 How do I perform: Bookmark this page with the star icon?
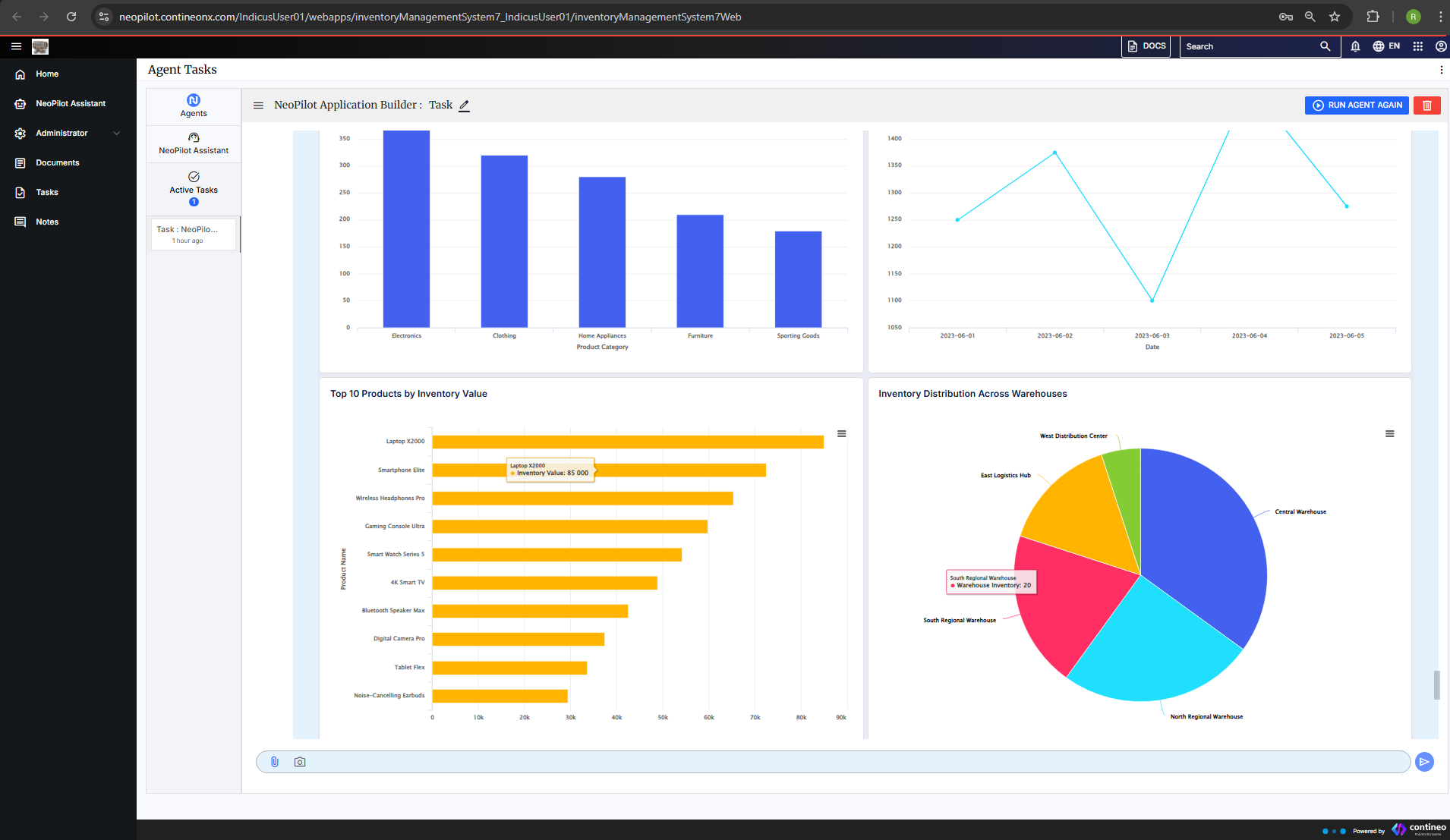(x=1335, y=17)
